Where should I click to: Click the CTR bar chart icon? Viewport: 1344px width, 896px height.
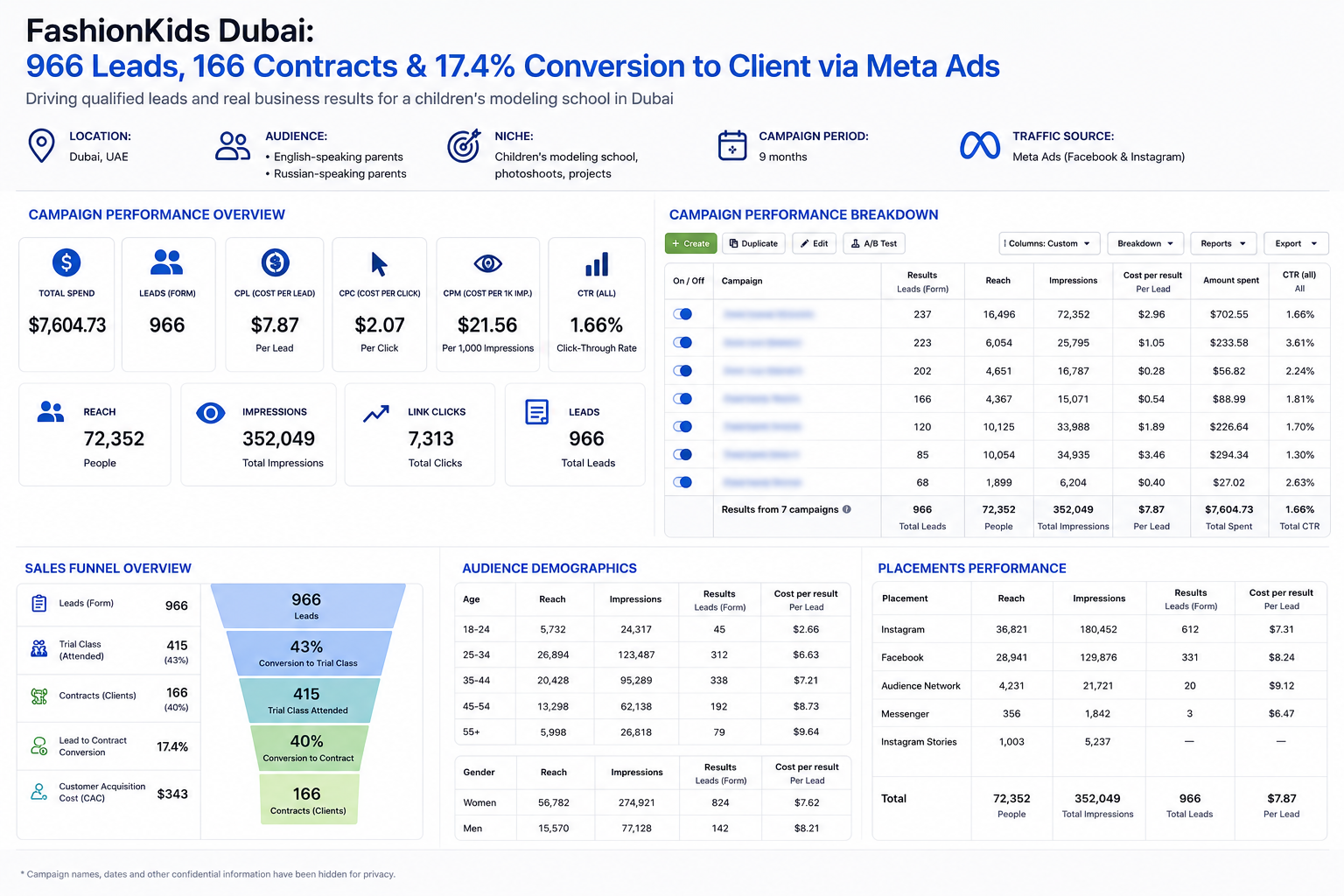pyautogui.click(x=597, y=263)
